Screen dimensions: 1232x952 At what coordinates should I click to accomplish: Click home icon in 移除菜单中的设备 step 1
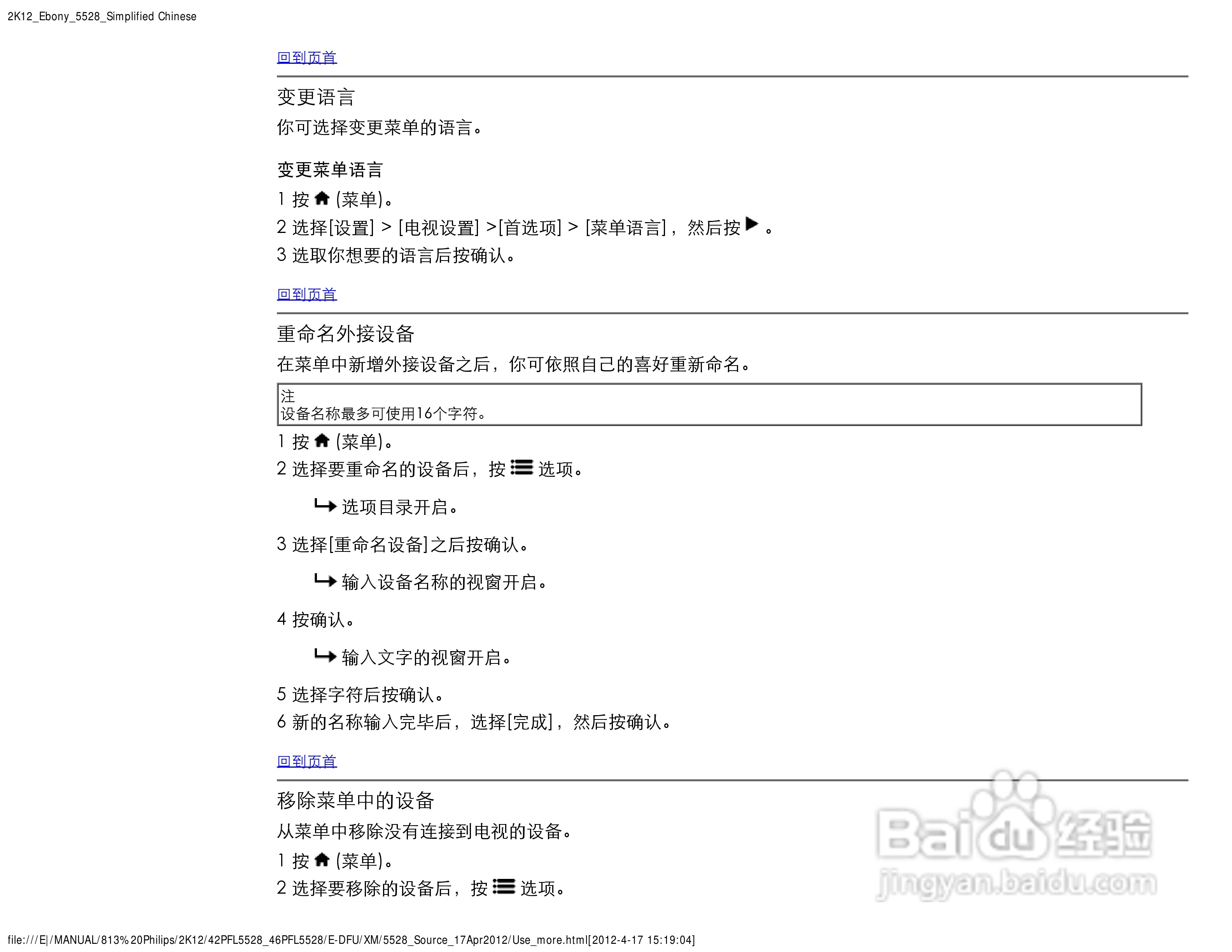coord(322,859)
